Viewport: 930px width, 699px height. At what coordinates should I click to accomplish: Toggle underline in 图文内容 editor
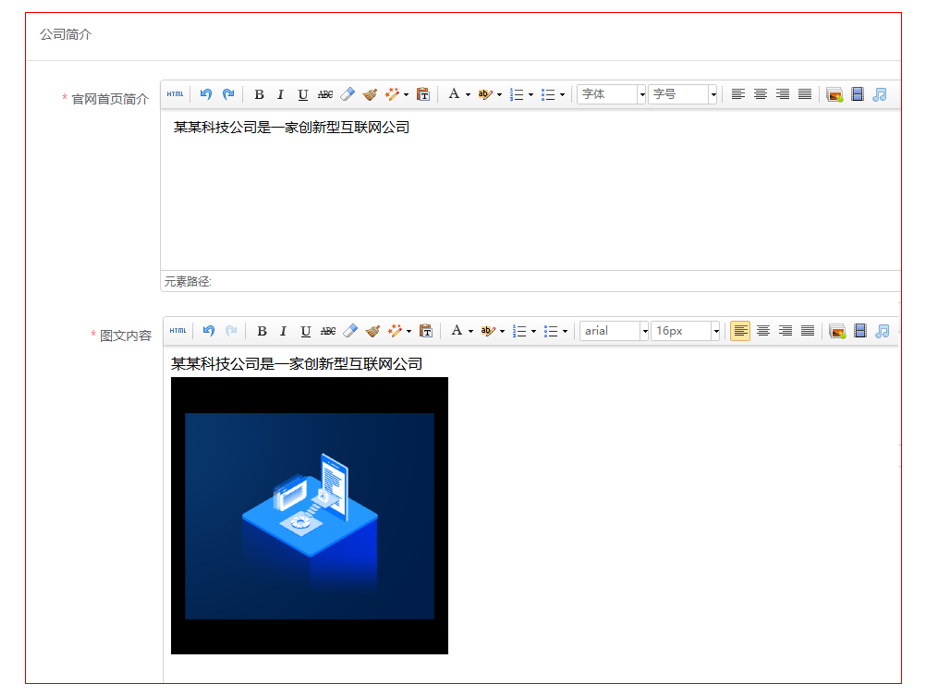pos(305,331)
